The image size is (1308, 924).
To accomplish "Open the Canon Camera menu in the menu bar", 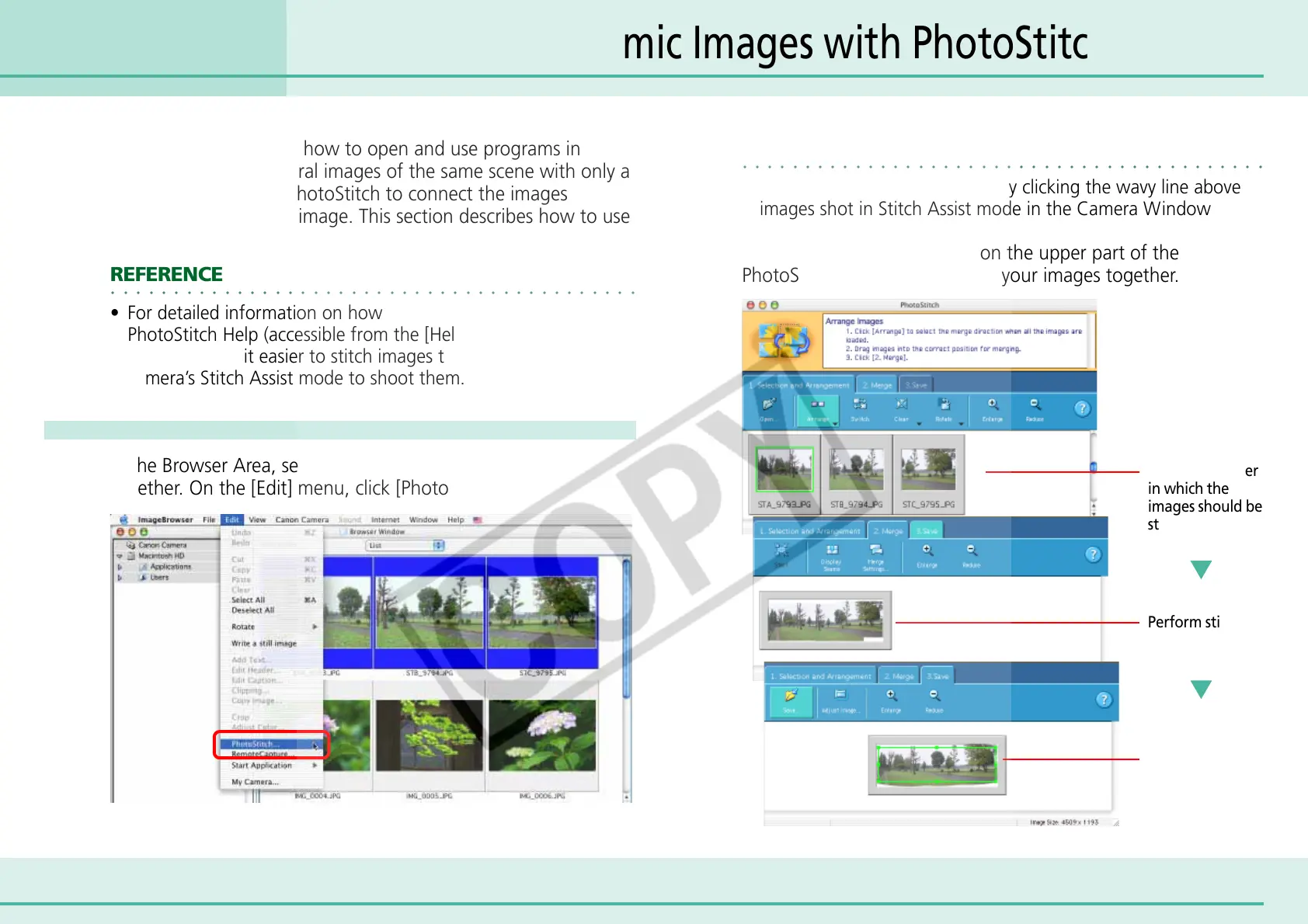I will click(x=302, y=519).
